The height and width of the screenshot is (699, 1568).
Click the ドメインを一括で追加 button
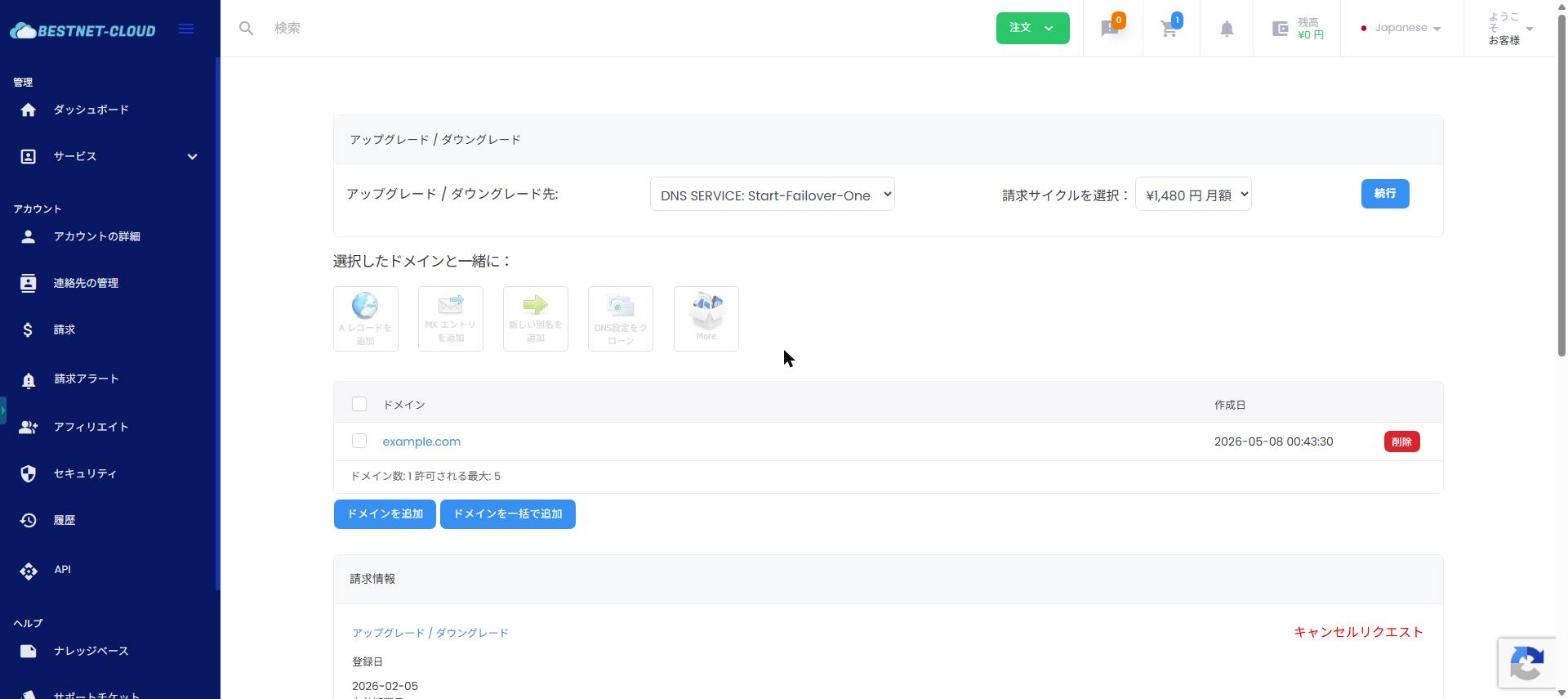[x=508, y=514]
